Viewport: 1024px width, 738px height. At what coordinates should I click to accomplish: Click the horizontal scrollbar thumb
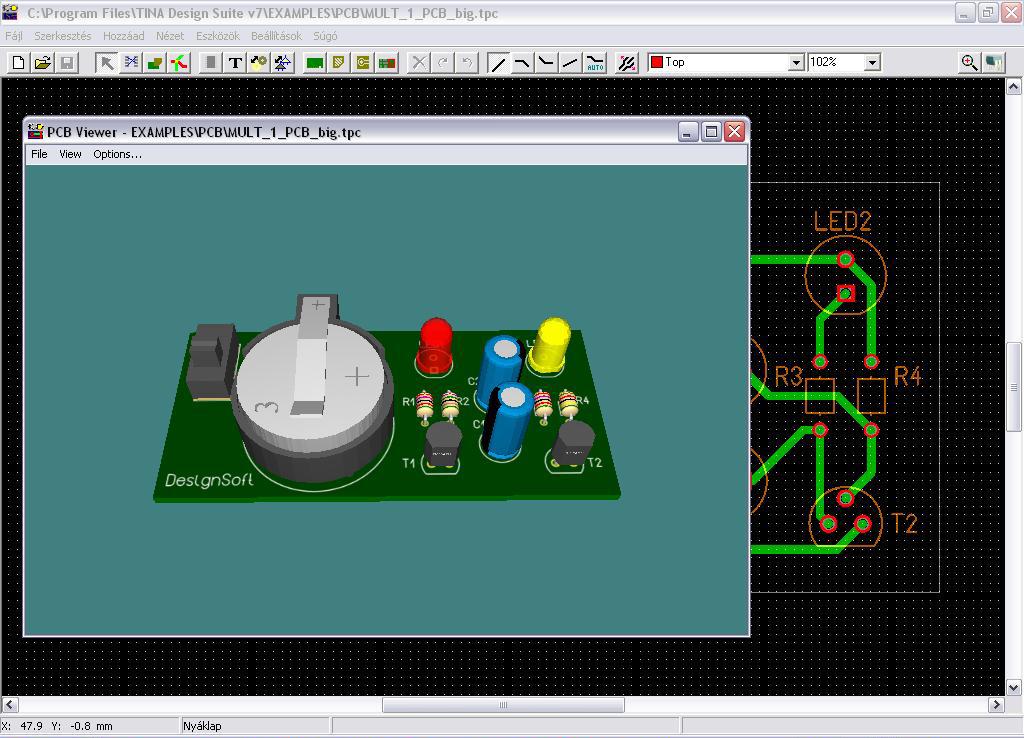(x=503, y=705)
